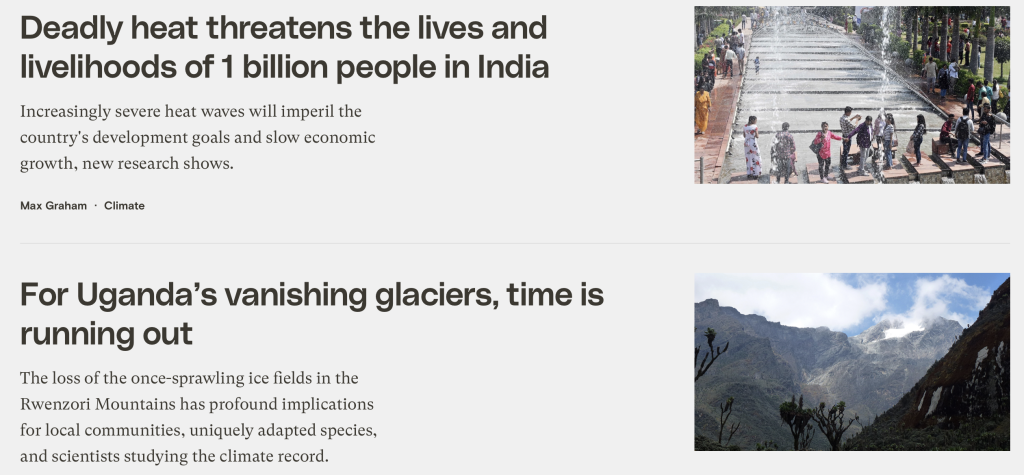This screenshot has width=1024, height=475.
Task: Click the heat waves summary paragraph
Action: (197, 137)
